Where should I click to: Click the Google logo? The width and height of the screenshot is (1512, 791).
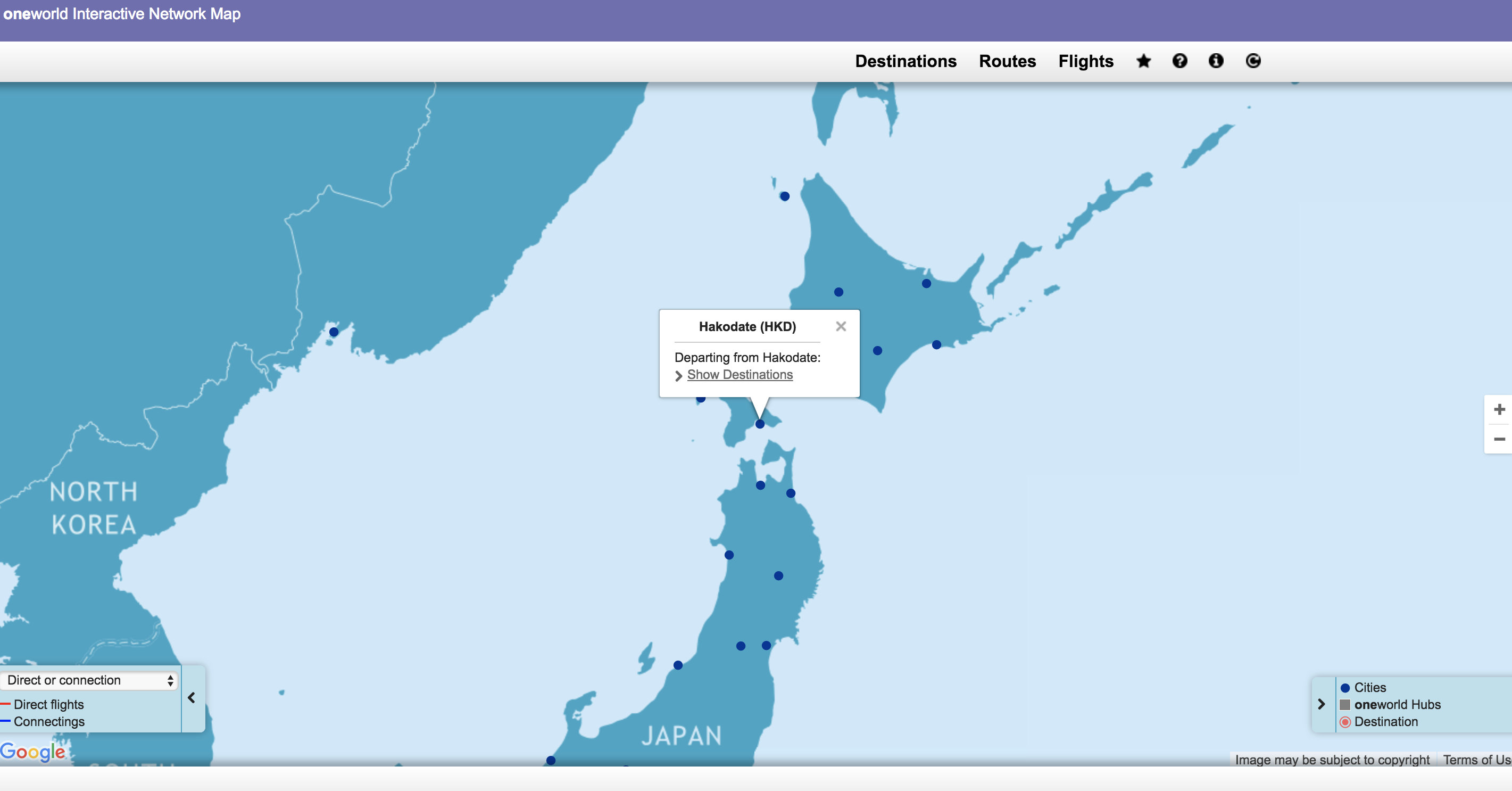coord(33,752)
